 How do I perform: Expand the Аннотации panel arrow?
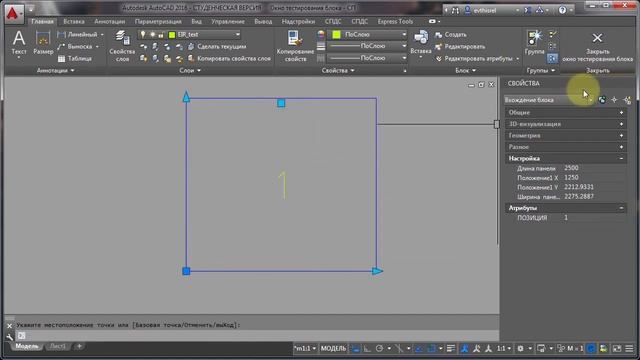click(x=72, y=71)
